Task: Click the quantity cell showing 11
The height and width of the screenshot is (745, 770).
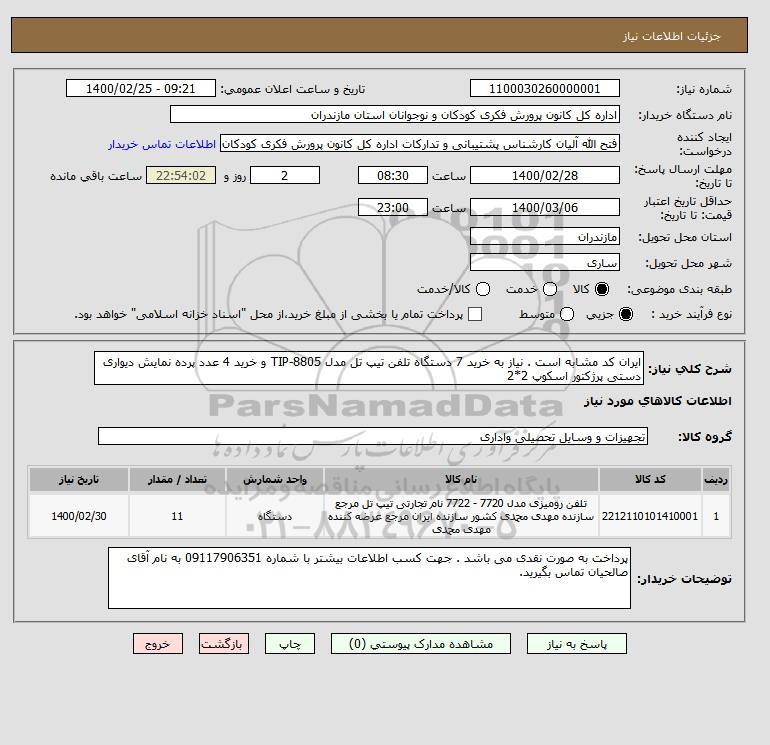Action: point(177,516)
